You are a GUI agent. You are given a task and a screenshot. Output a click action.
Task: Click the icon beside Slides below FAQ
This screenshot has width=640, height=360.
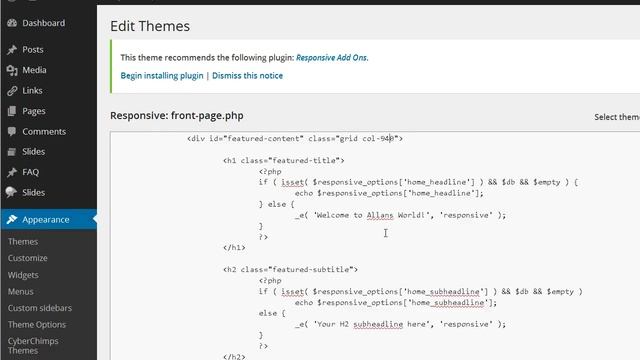pyautogui.click(x=11, y=192)
